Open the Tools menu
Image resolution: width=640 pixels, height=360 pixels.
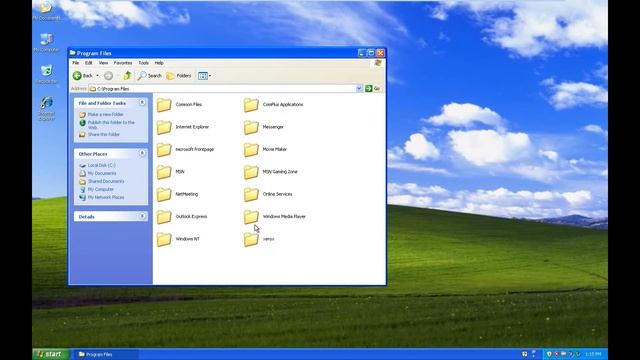click(x=143, y=63)
